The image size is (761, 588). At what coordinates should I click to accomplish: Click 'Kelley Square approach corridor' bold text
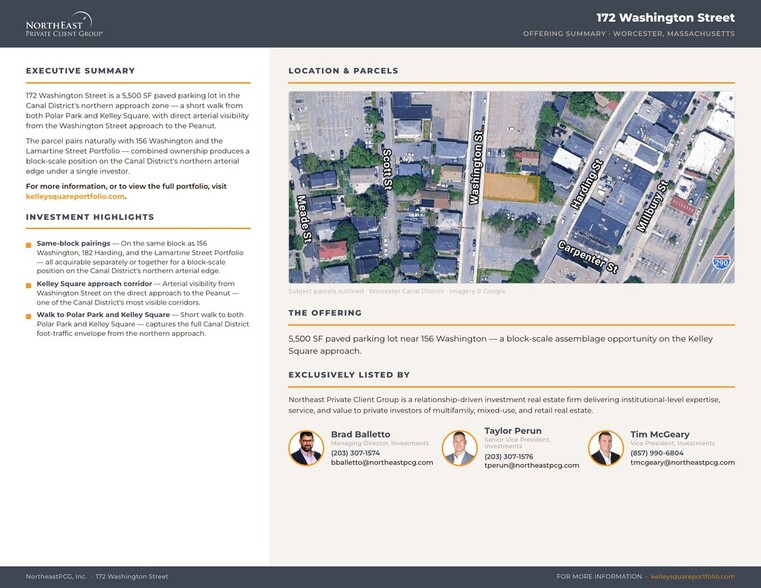pyautogui.click(x=94, y=284)
